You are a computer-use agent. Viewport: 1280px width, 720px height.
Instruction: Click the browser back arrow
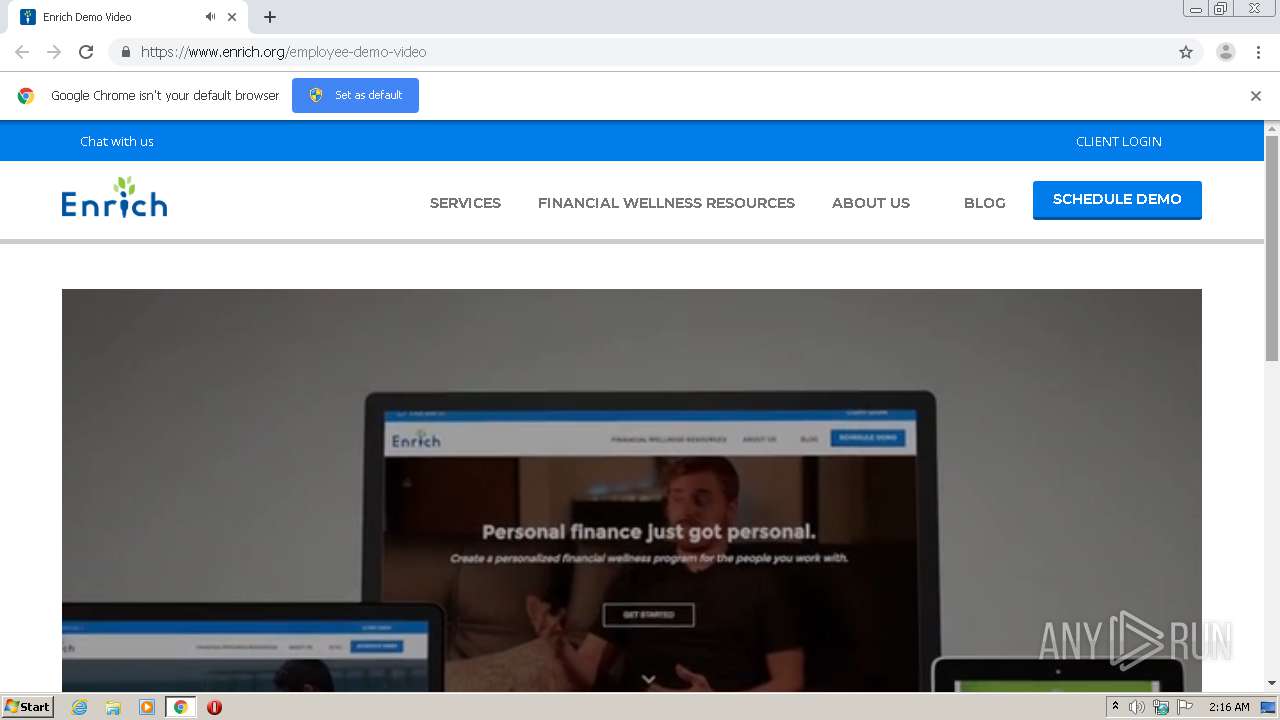click(22, 52)
